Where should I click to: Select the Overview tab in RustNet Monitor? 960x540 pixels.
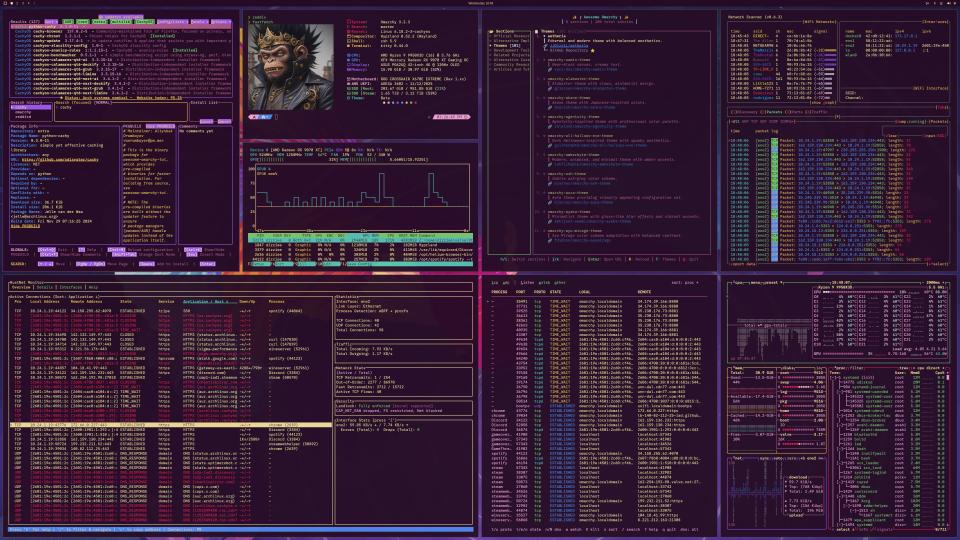coord(21,287)
